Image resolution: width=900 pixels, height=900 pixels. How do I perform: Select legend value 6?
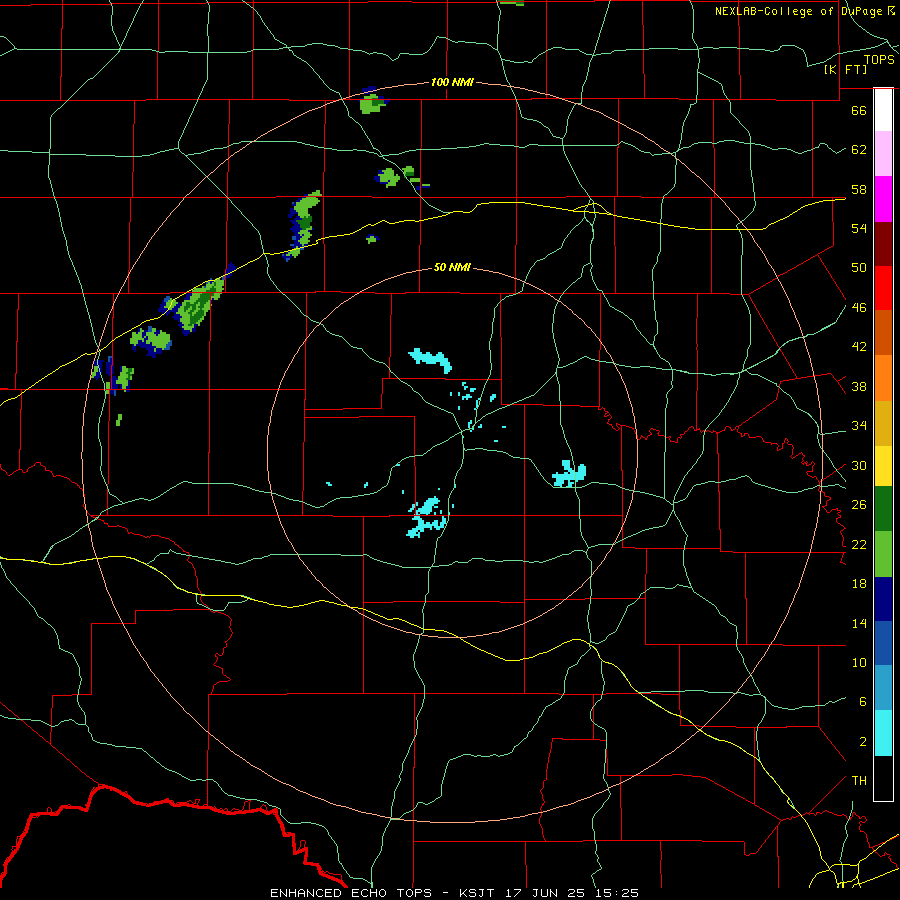point(863,702)
